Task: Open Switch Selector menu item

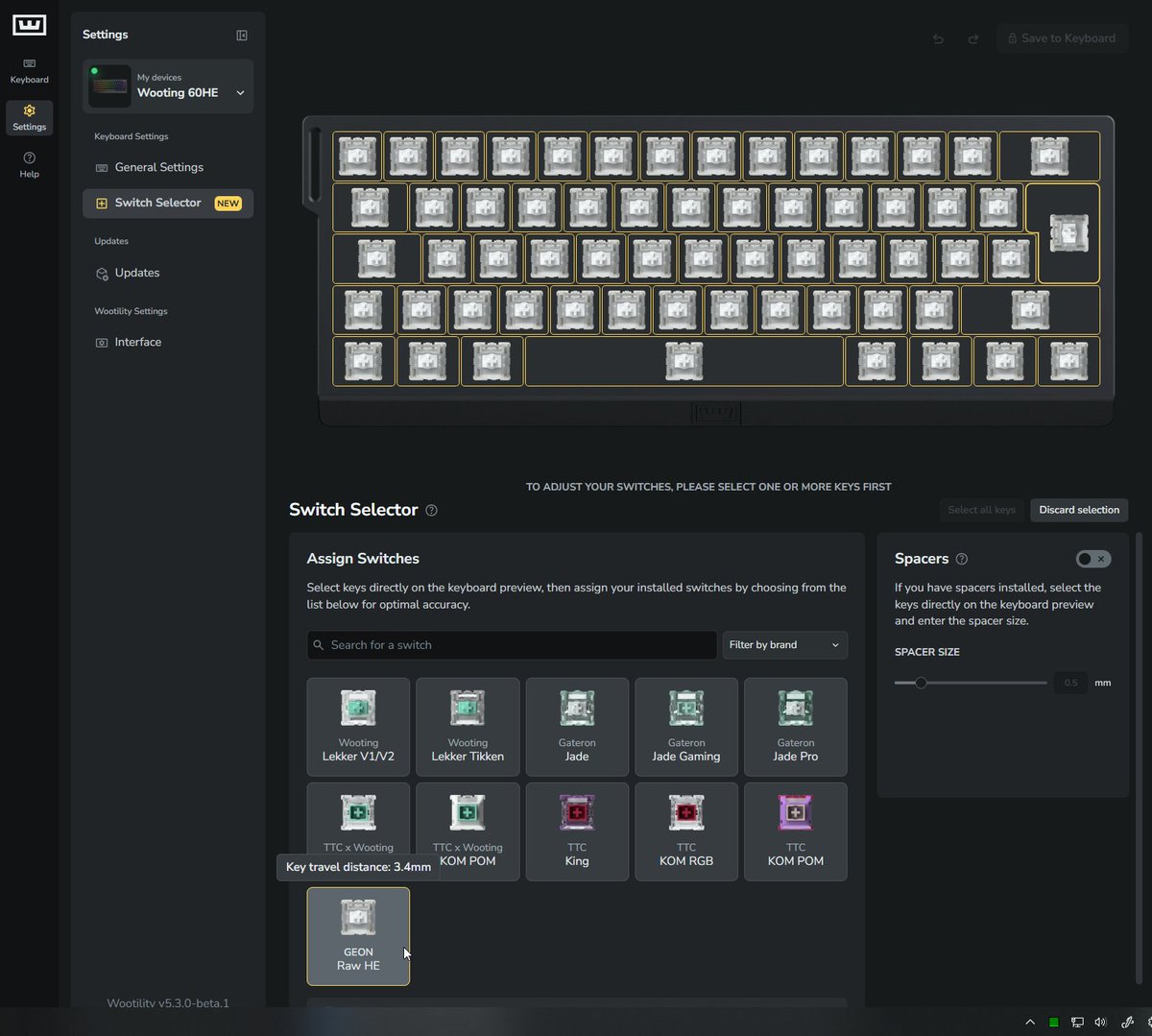Action: coord(168,204)
